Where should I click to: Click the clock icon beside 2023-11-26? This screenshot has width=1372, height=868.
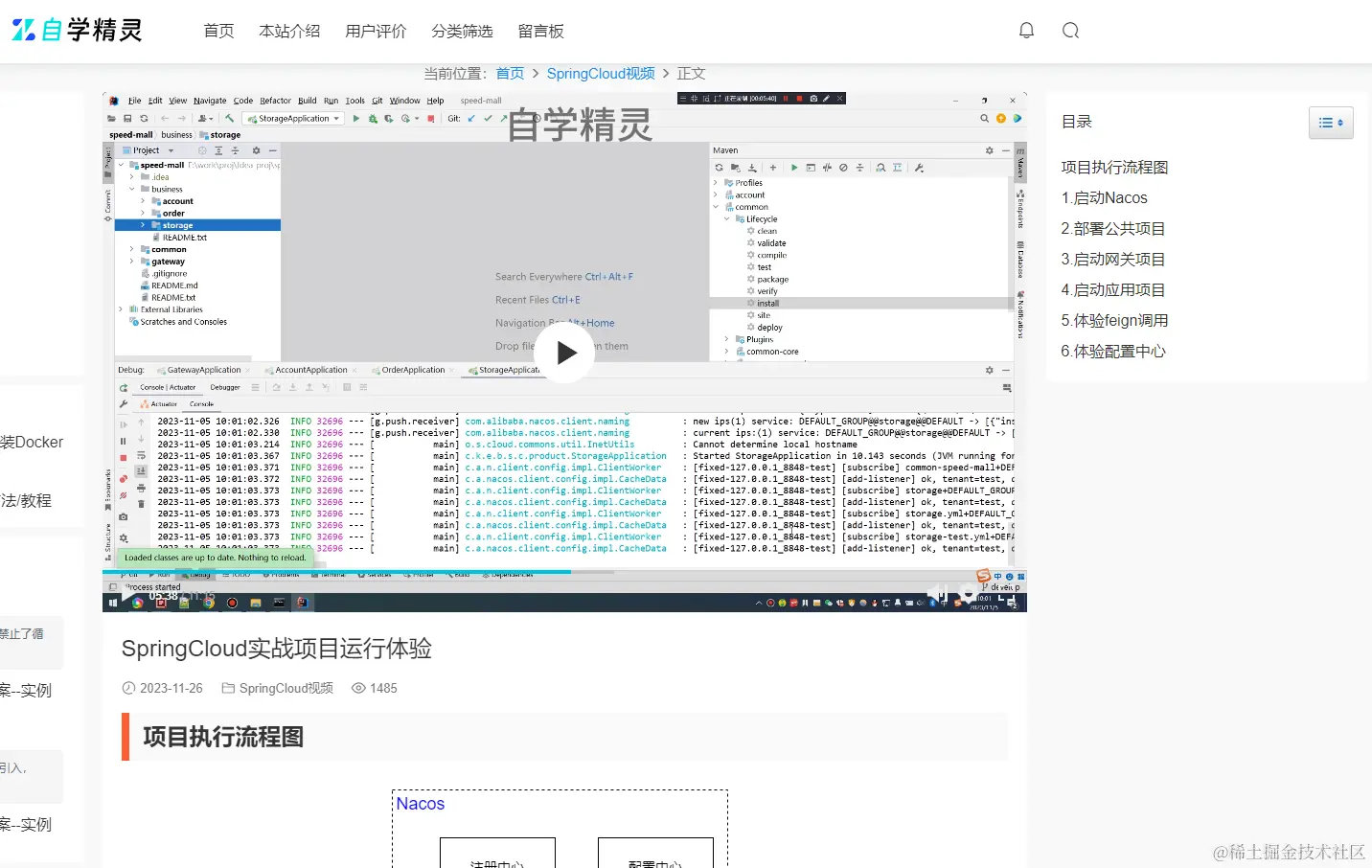pos(129,688)
